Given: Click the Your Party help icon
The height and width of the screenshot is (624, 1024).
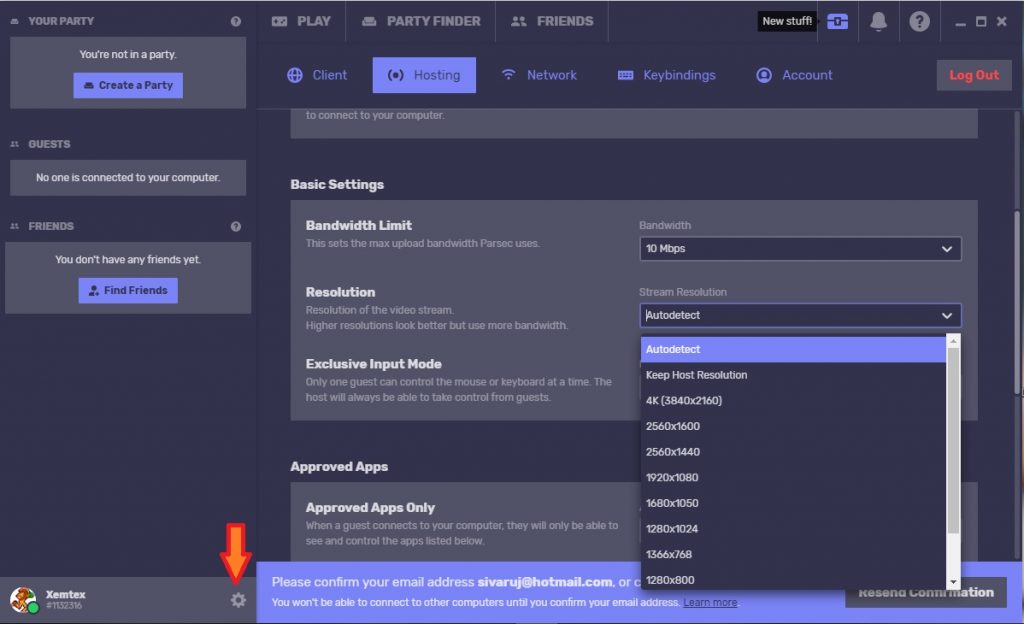Looking at the screenshot, I should (236, 22).
